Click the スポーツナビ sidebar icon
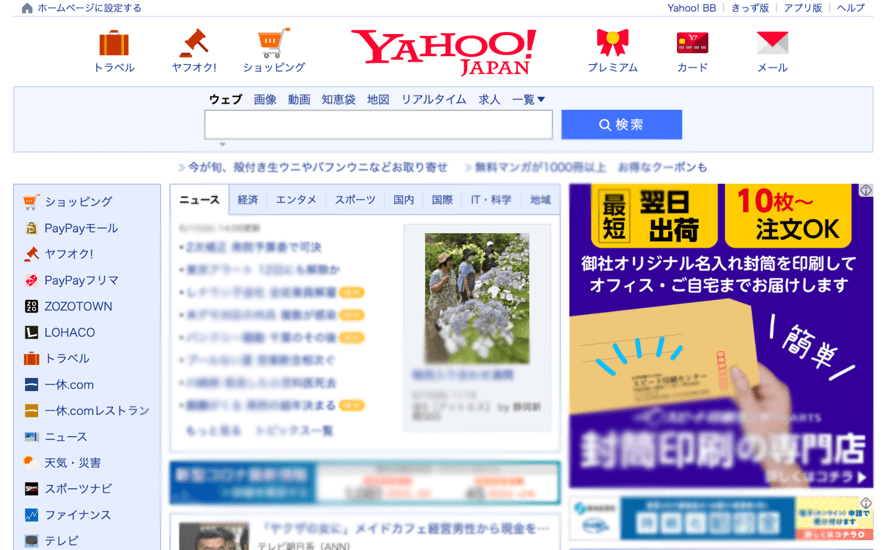Viewport: 883px width, 550px height. pyautogui.click(x=31, y=489)
